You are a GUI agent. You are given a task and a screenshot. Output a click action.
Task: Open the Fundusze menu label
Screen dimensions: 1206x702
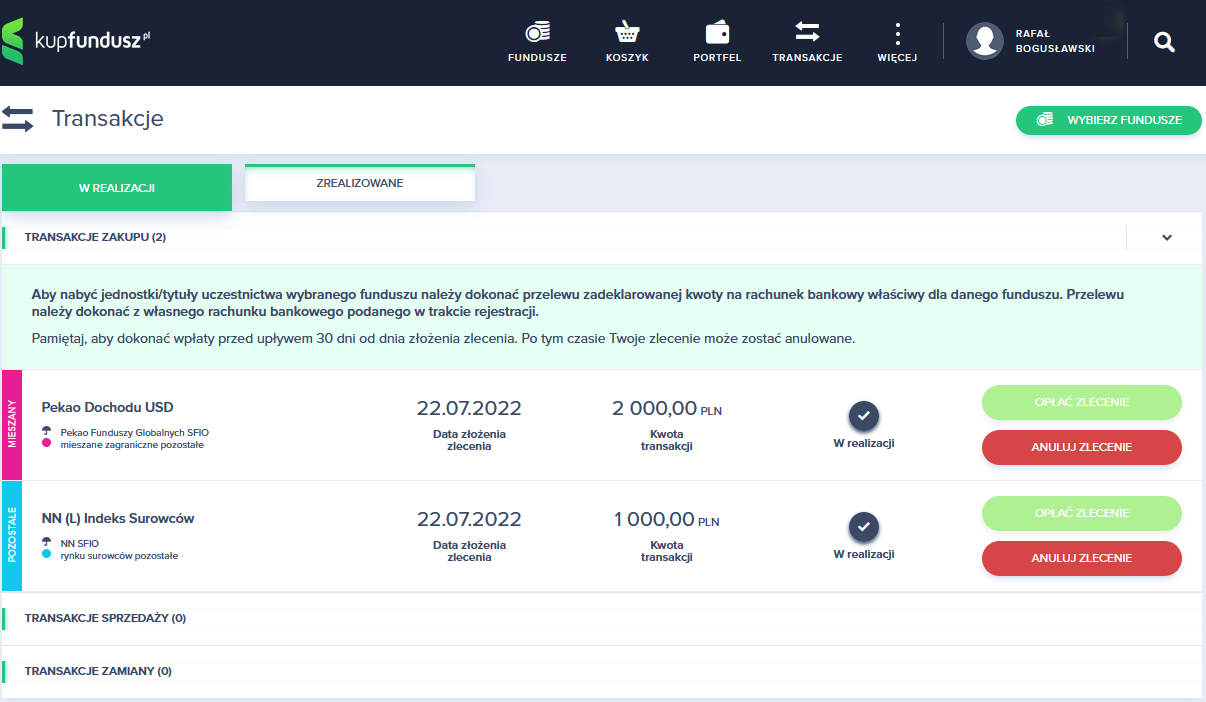(537, 58)
